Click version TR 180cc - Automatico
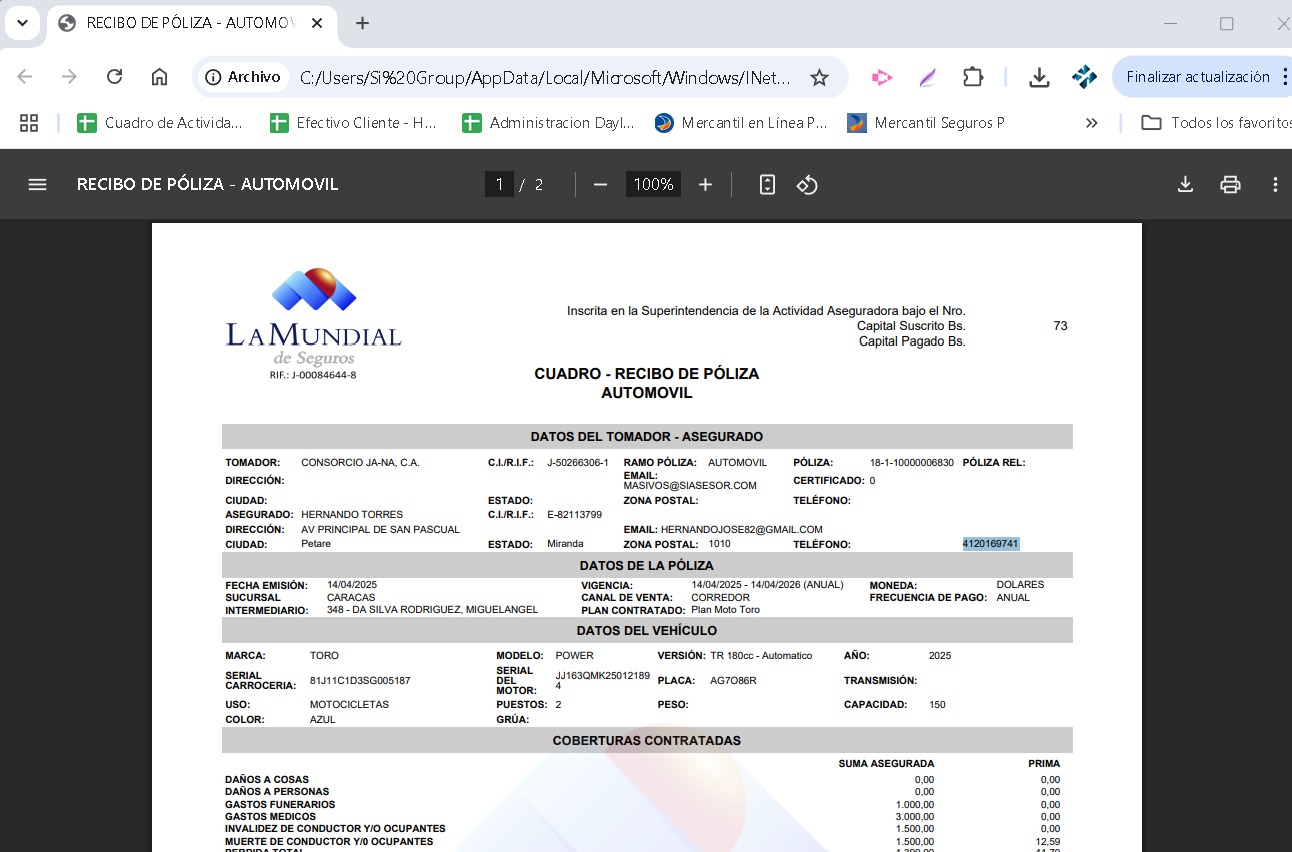This screenshot has height=852, width=1292. coord(761,656)
